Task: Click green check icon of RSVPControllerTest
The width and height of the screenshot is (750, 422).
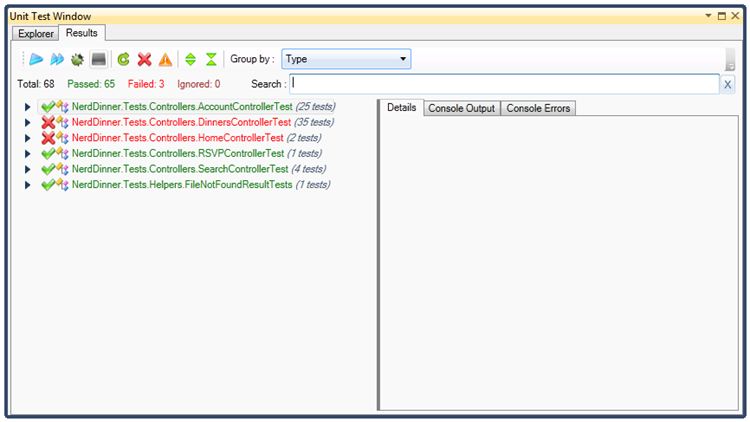Action: pos(48,154)
